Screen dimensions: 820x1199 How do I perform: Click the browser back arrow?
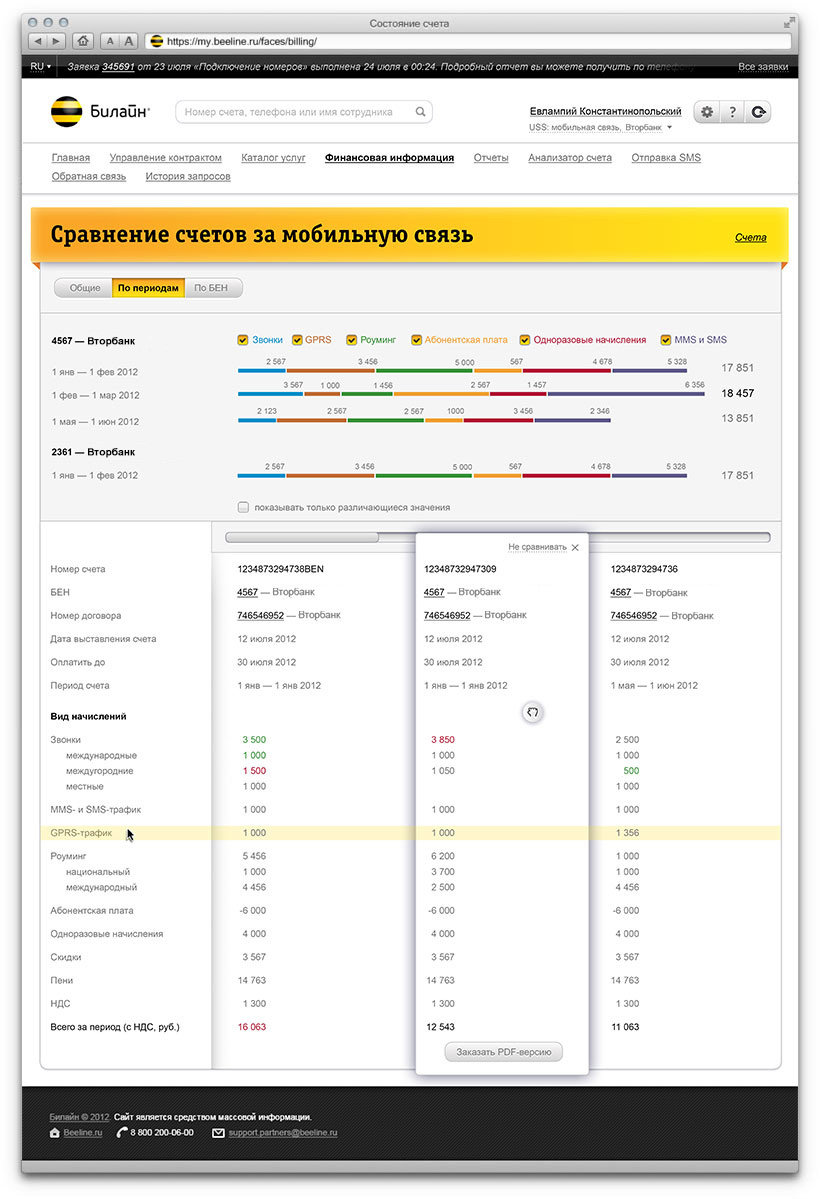pyautogui.click(x=38, y=41)
